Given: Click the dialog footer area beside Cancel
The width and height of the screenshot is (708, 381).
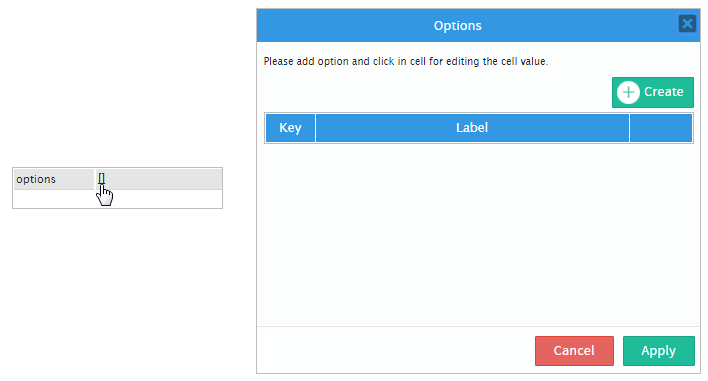Looking at the screenshot, I should pyautogui.click(x=395, y=350).
